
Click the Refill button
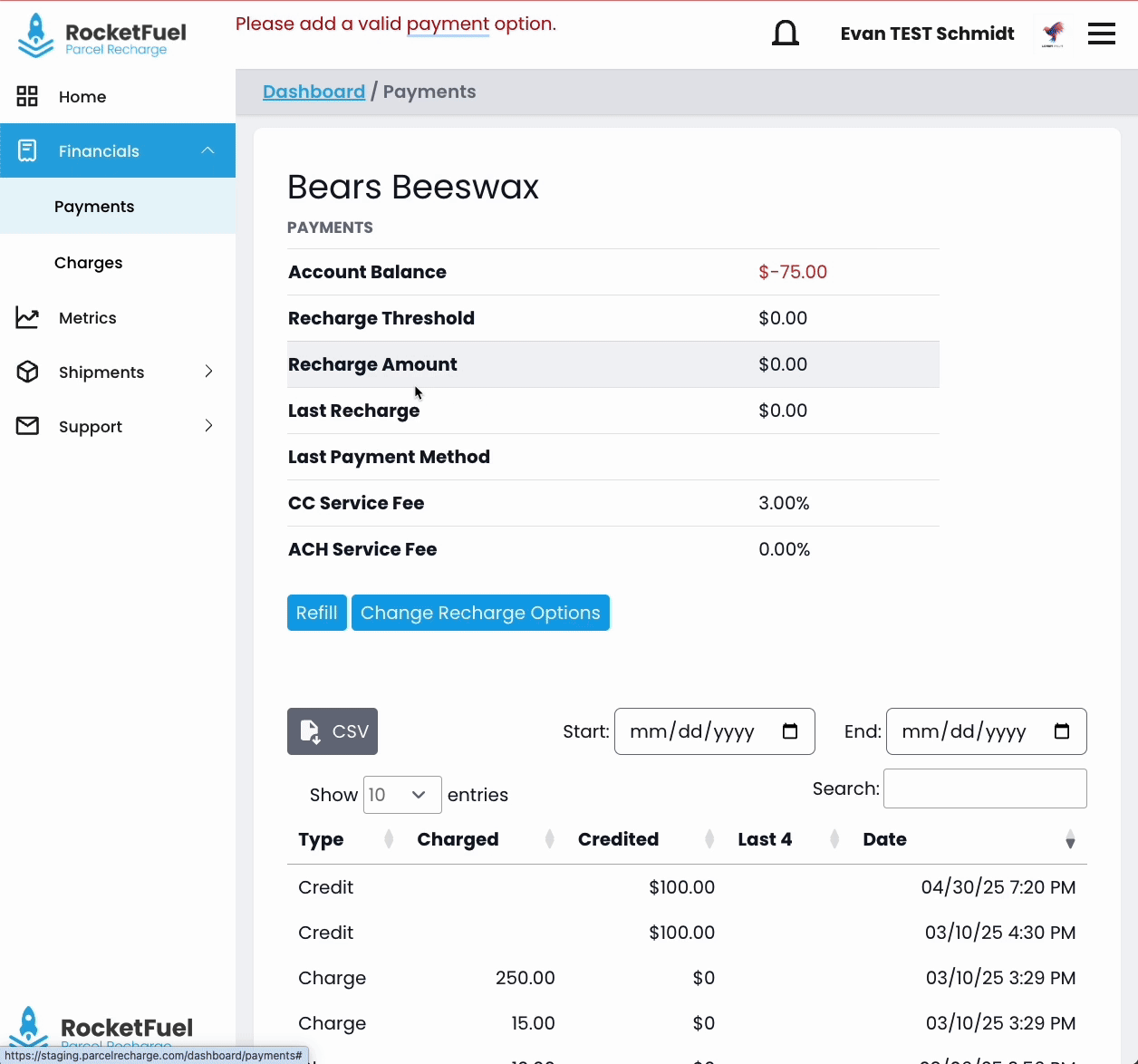point(316,613)
